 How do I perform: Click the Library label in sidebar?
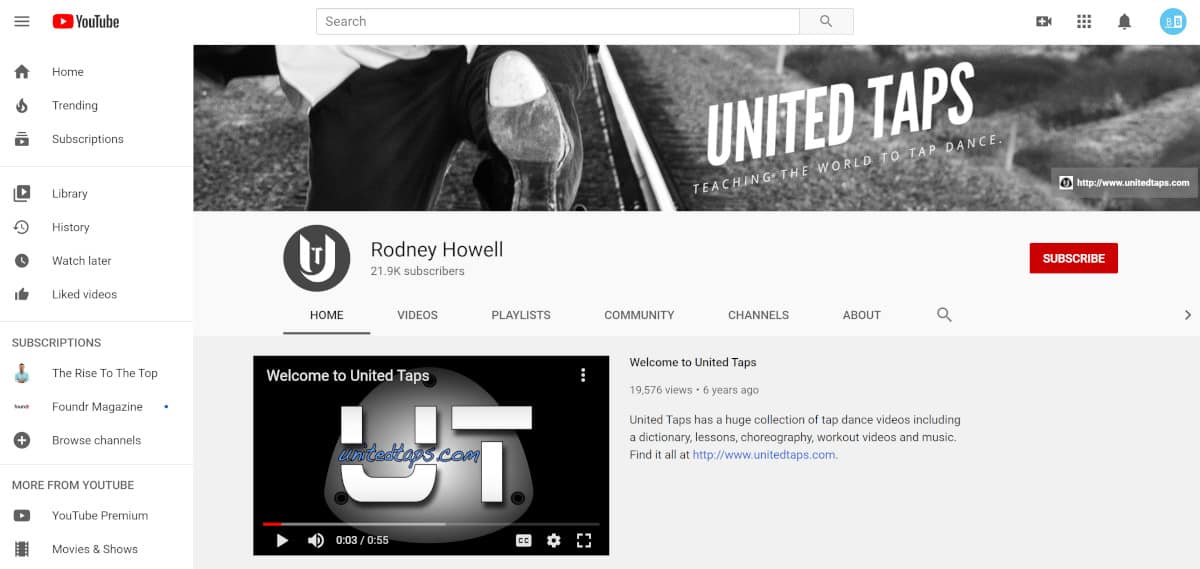pyautogui.click(x=70, y=194)
